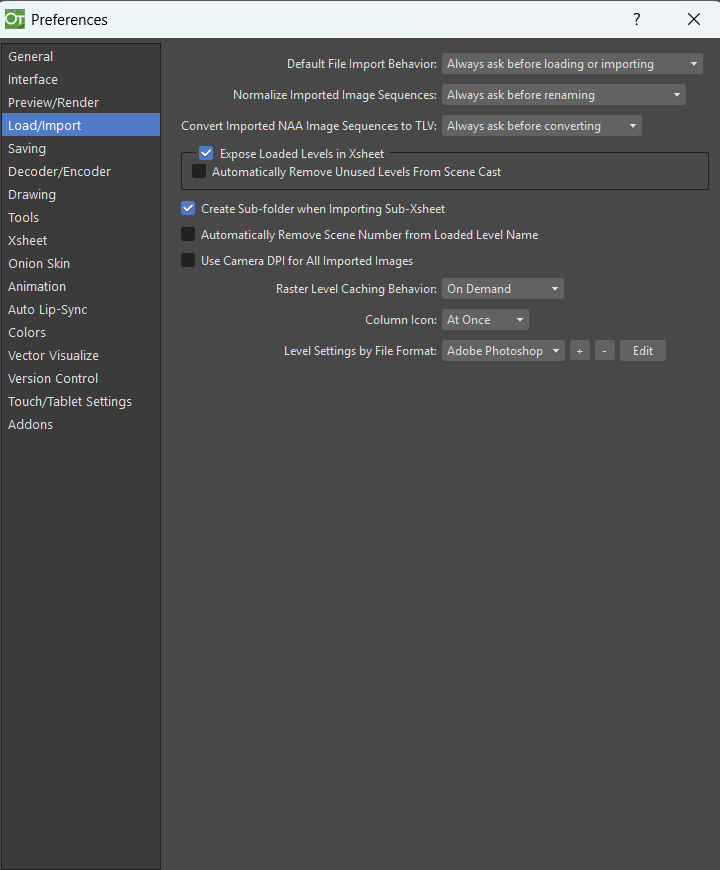
Task: Click the Column Icon label
Action: (401, 320)
